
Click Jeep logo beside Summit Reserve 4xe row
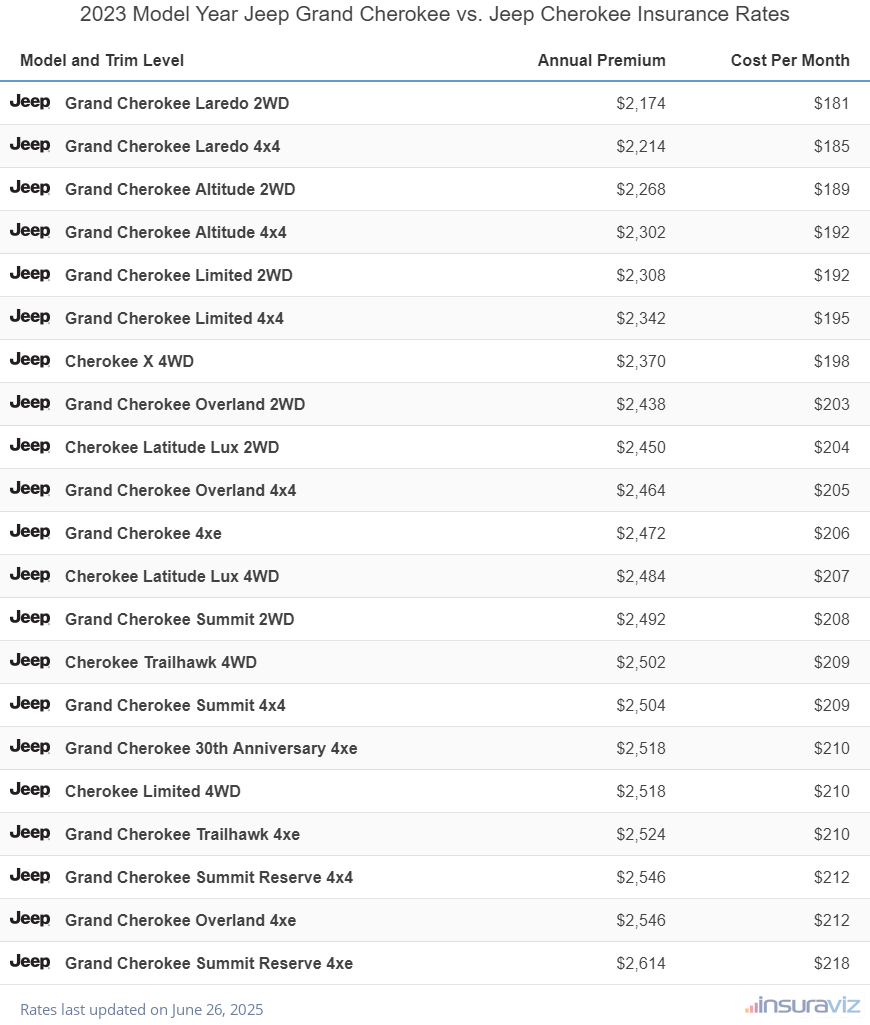[x=30, y=962]
